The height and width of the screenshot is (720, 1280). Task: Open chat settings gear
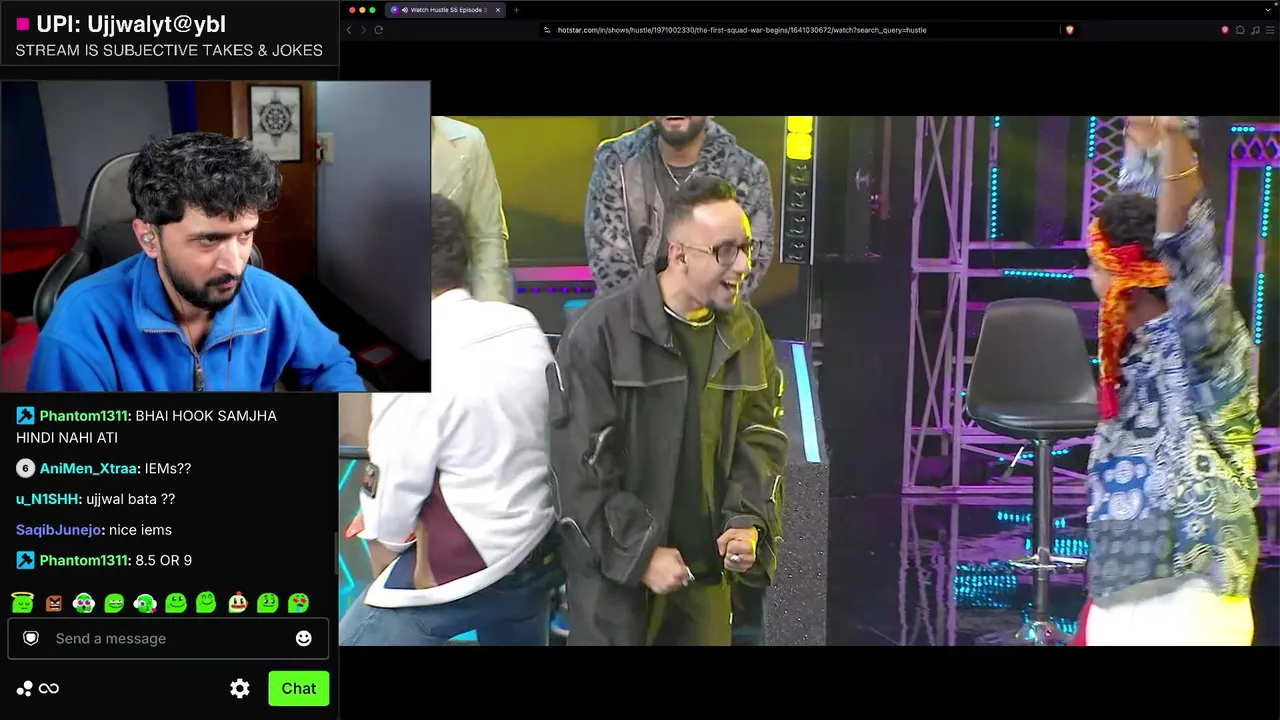[240, 688]
